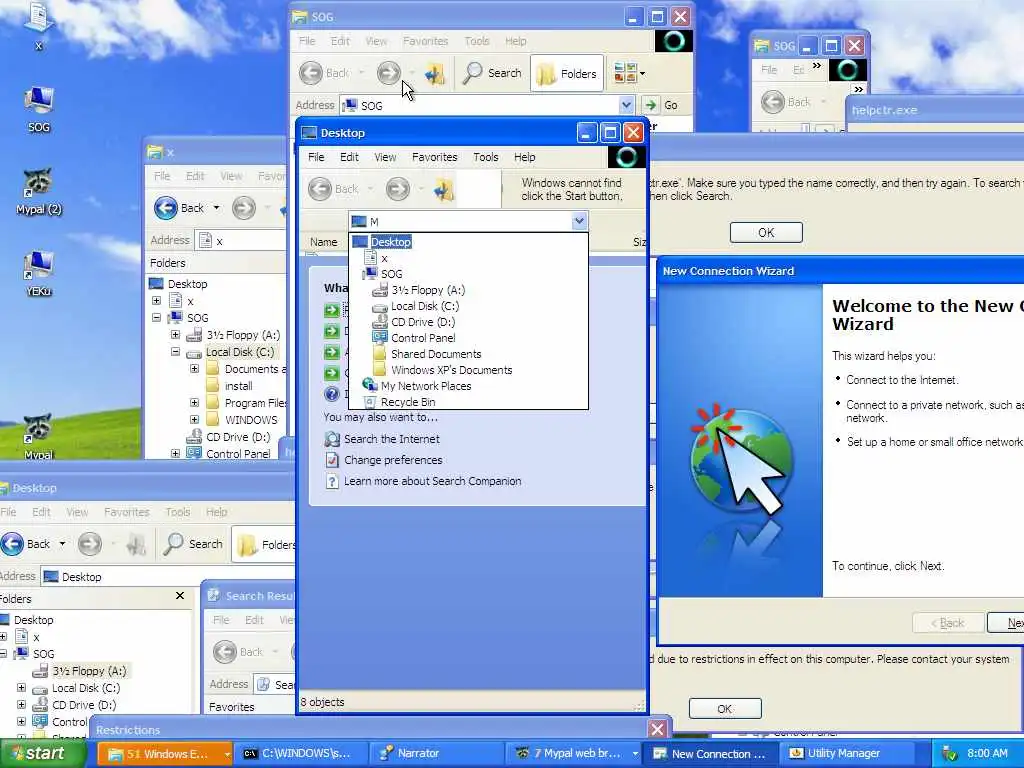Open the address dropdown arrow in SOG window
1024x768 pixels.
click(x=626, y=105)
